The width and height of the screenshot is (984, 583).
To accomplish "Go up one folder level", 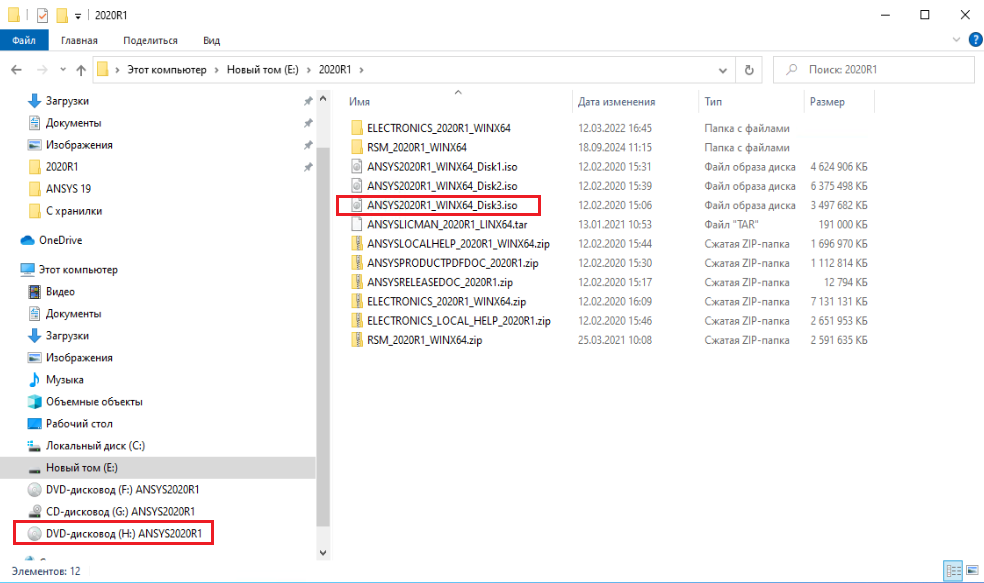I will tap(81, 70).
